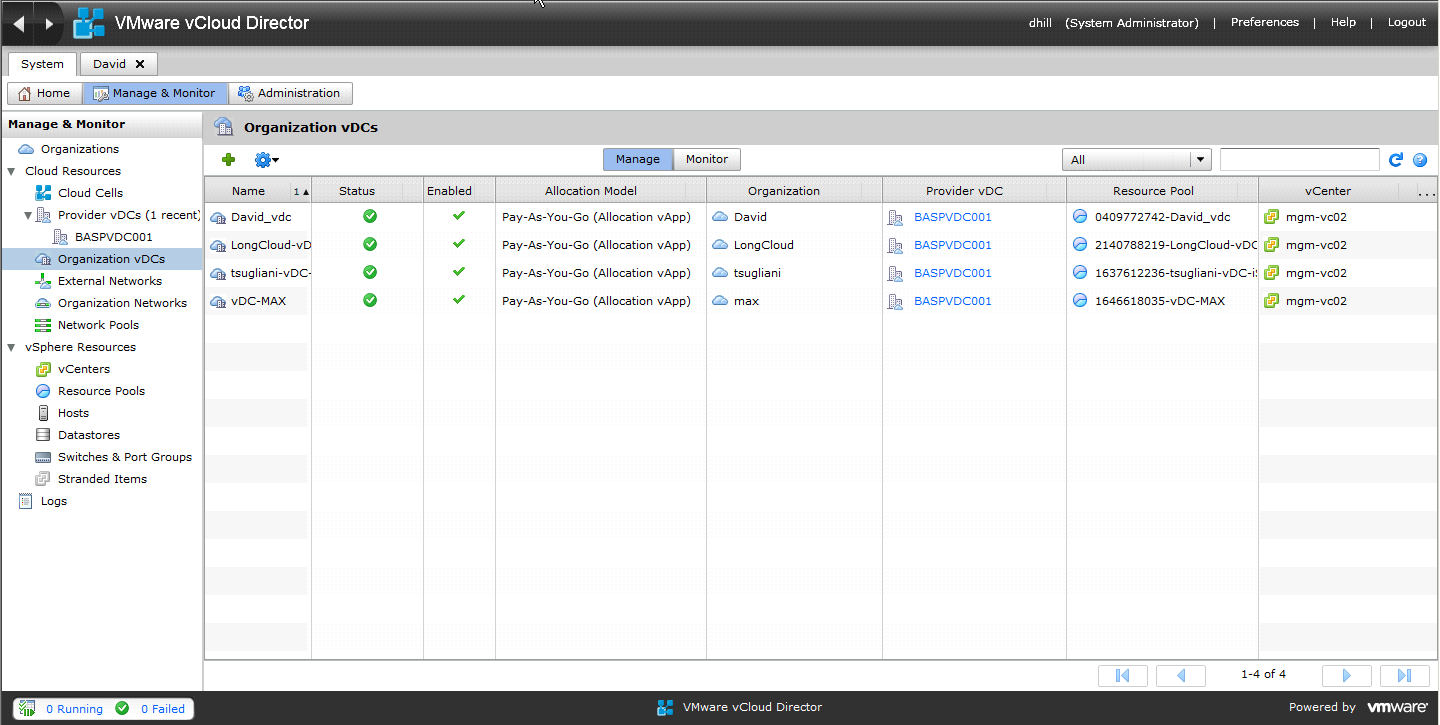The width and height of the screenshot is (1440, 725).
Task: Click the forward navigation arrow
Action: click(x=49, y=23)
